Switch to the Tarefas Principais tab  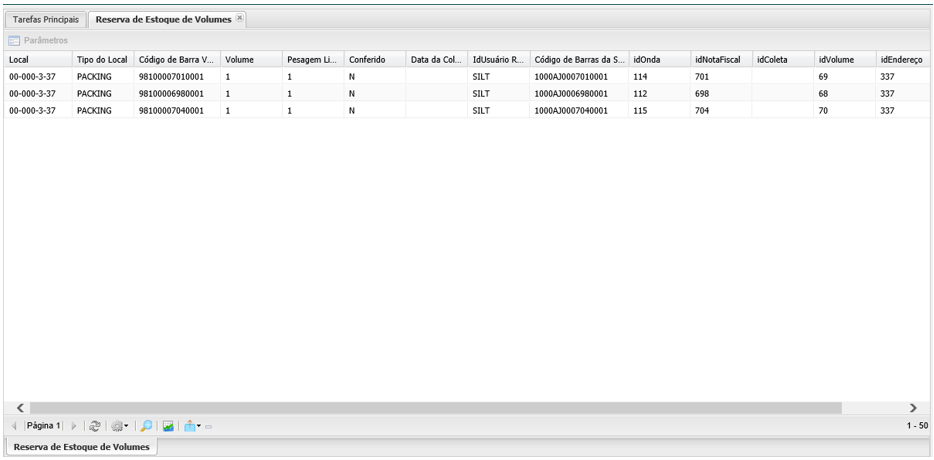45,20
